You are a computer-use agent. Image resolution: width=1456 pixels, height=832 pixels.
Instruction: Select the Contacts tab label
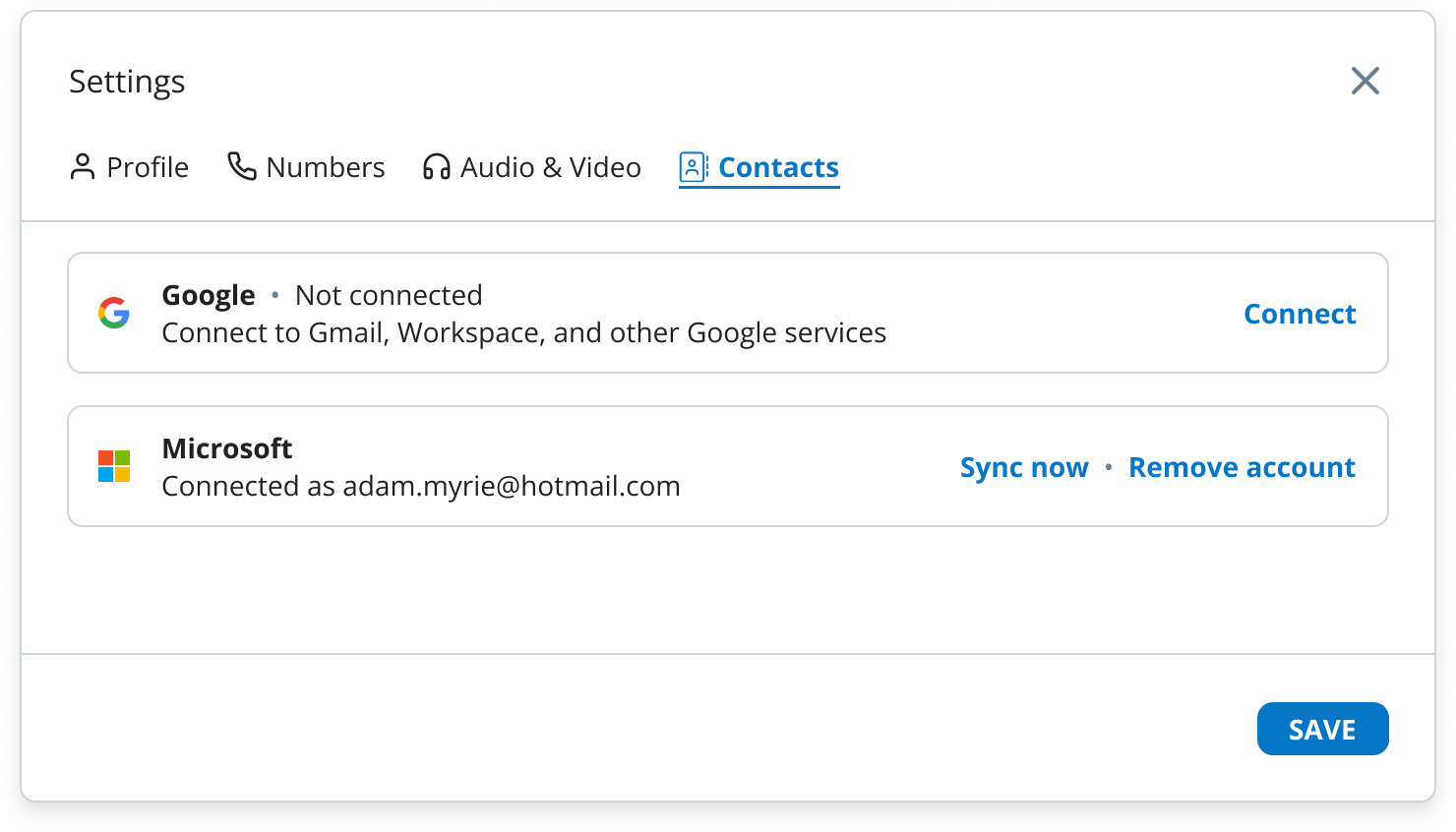pyautogui.click(x=778, y=167)
